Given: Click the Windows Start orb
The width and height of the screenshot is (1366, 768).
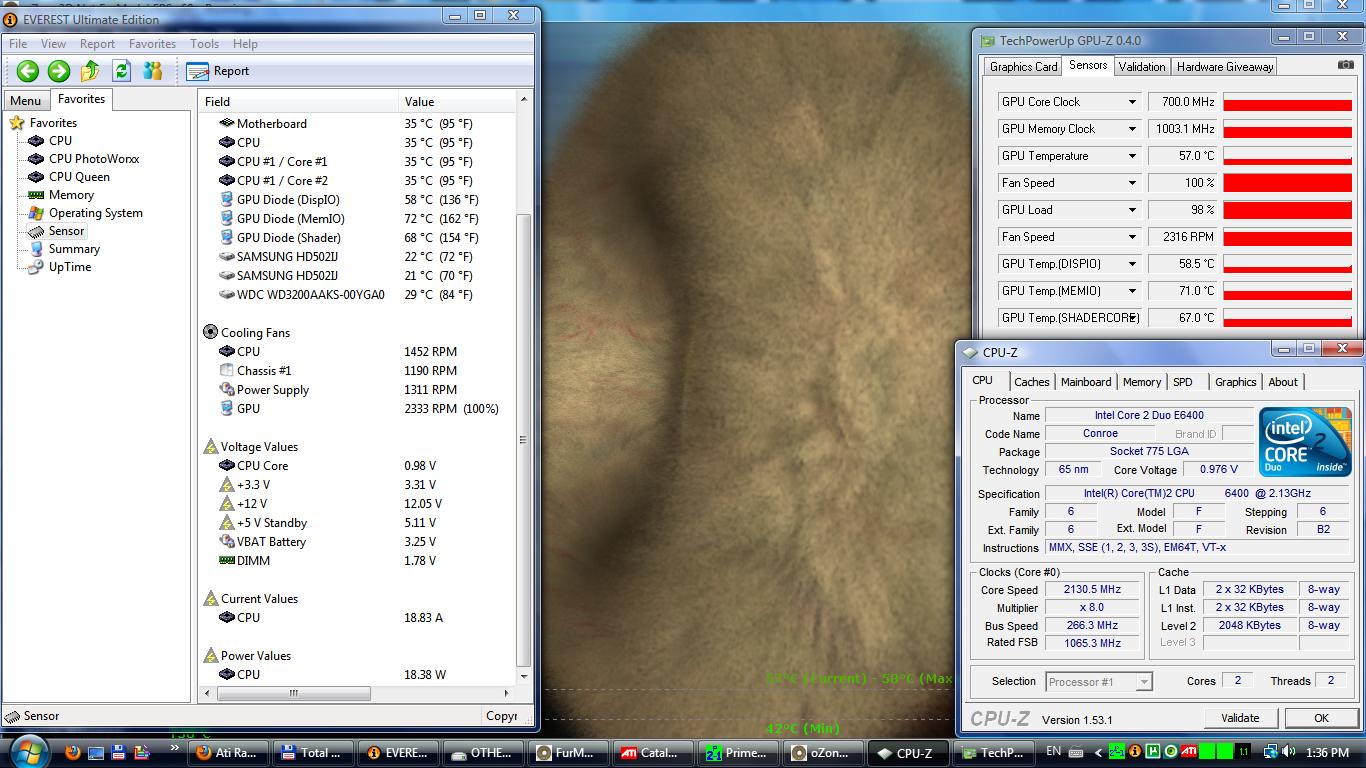Looking at the screenshot, I should click(x=27, y=752).
